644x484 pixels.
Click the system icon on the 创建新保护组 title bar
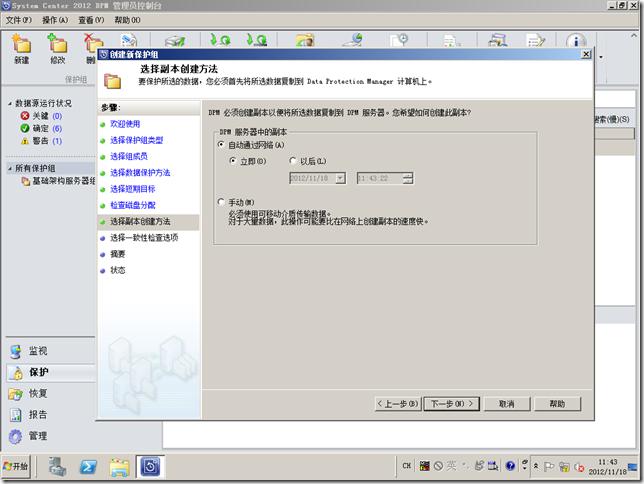[104, 54]
